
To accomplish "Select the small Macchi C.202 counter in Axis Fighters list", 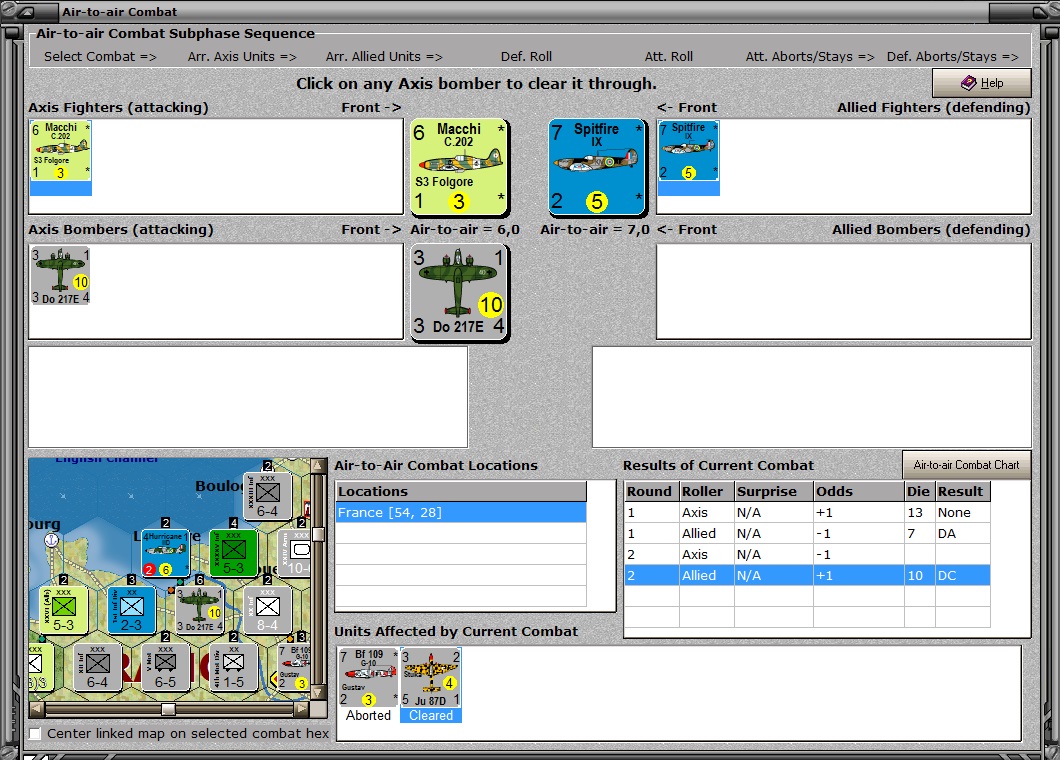I will coord(61,151).
